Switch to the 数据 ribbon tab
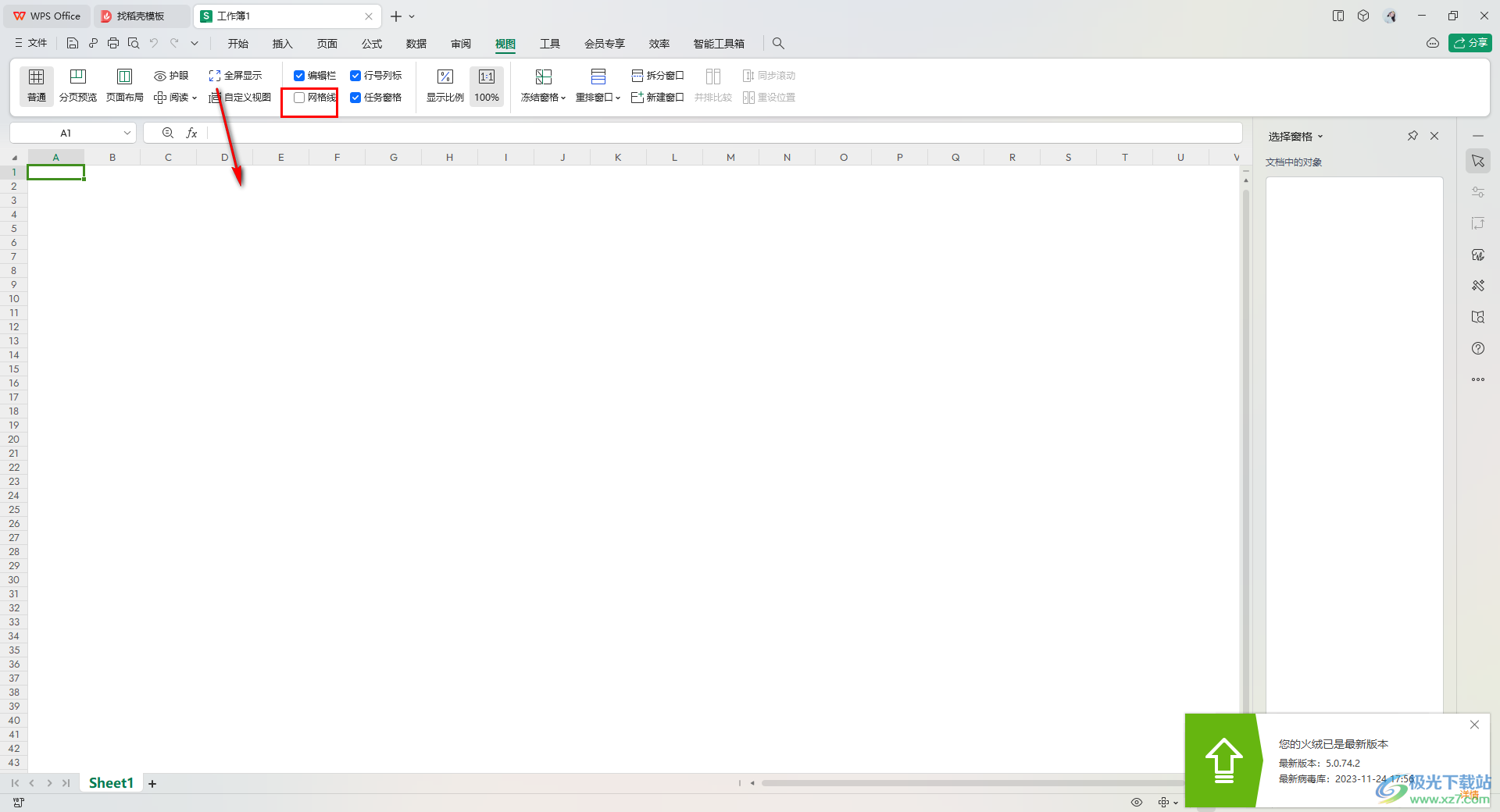 pyautogui.click(x=416, y=44)
